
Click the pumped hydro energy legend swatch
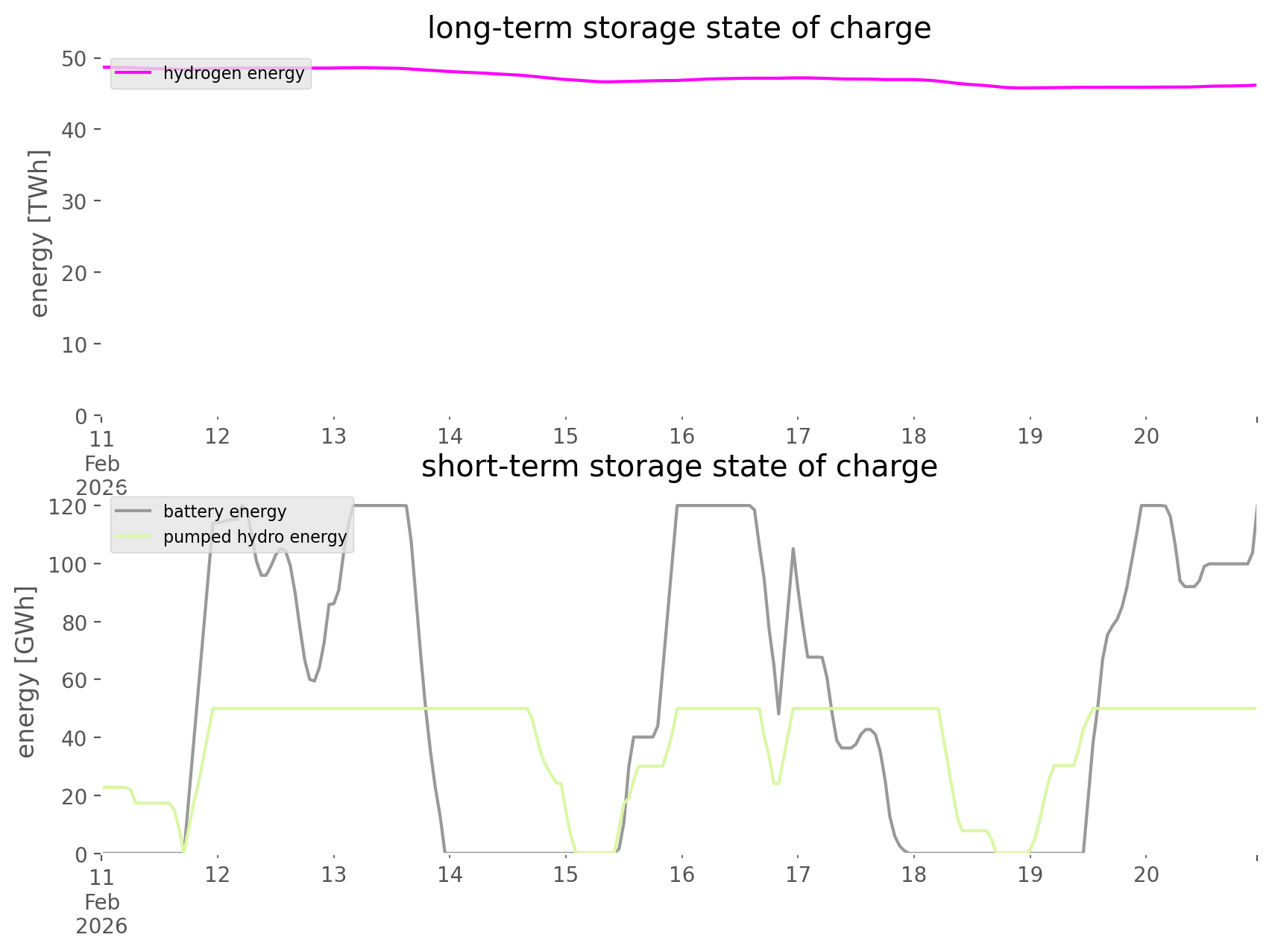134,537
